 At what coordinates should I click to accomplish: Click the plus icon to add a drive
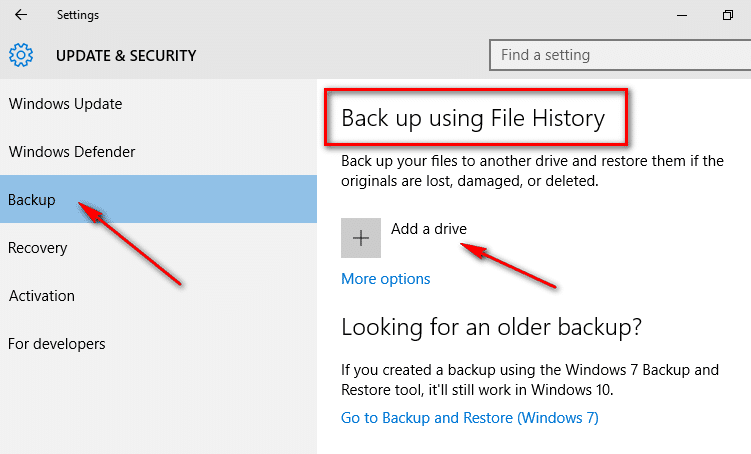(x=361, y=238)
